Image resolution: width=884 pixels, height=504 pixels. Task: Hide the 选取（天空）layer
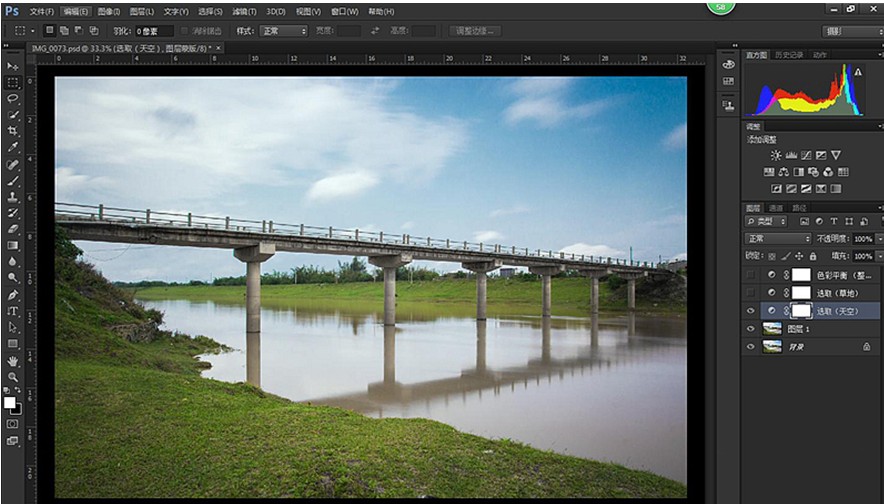click(750, 311)
